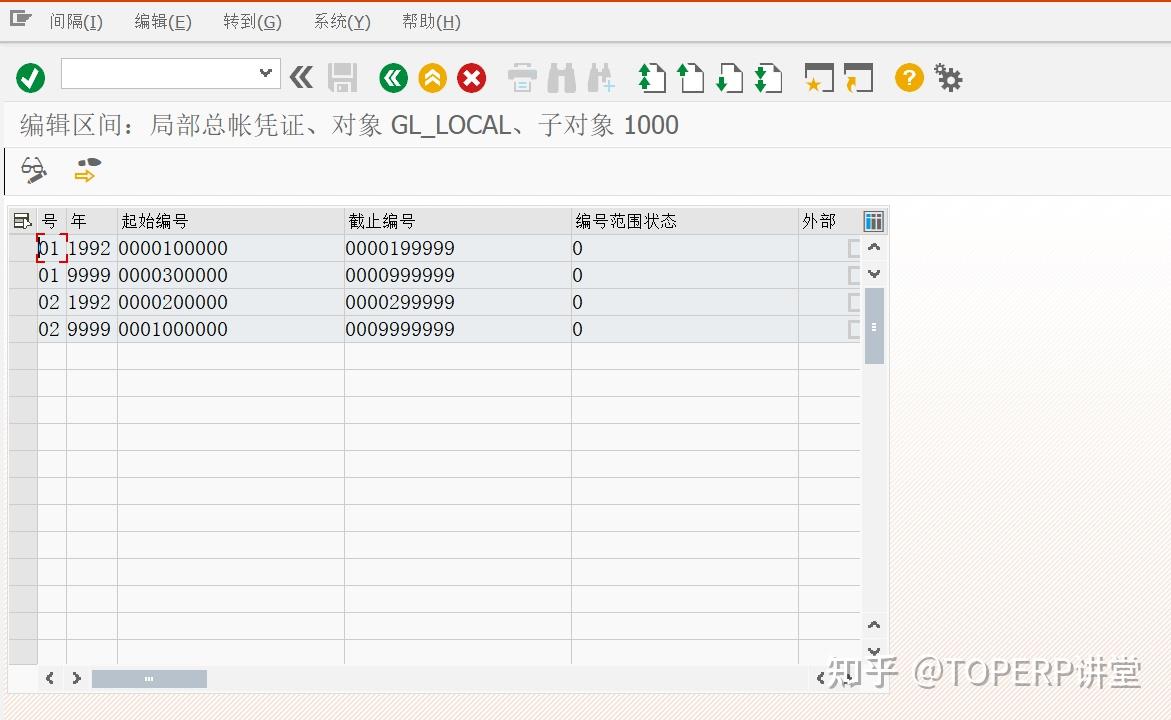Open the command field dropdown arrow
1171x720 pixels.
pyautogui.click(x=265, y=73)
